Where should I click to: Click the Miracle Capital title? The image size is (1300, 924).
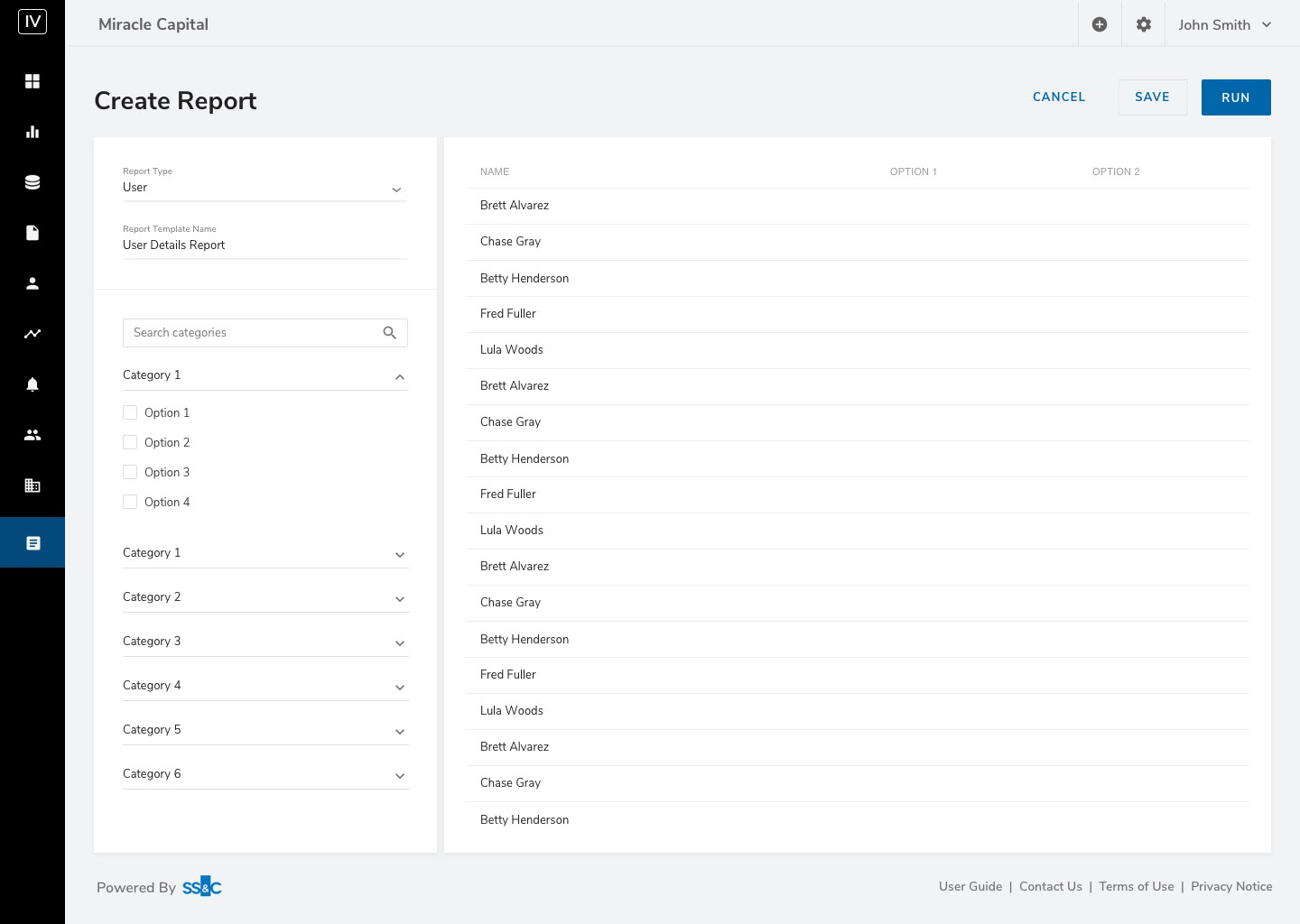click(x=153, y=24)
